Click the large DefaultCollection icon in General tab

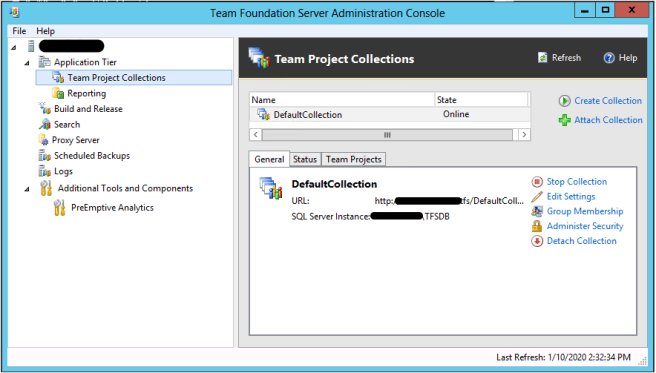[271, 189]
